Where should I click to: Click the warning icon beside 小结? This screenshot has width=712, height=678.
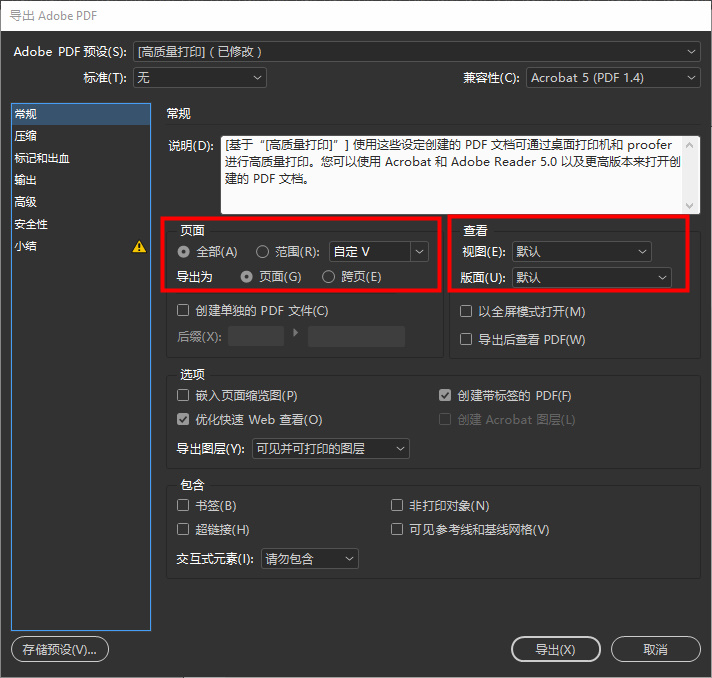[140, 247]
